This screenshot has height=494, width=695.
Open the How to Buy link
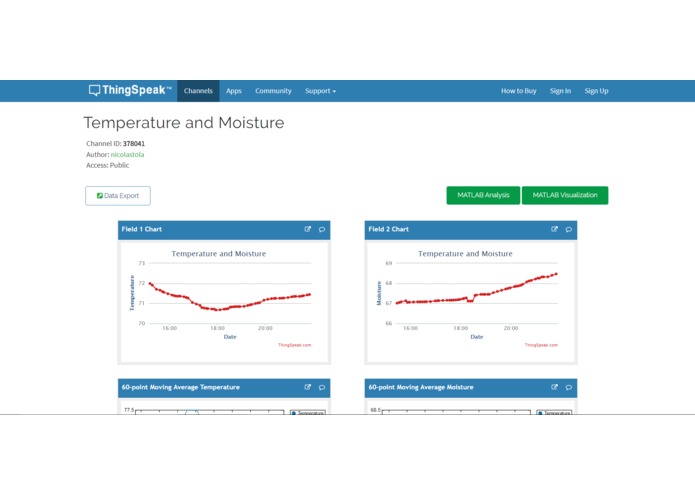(x=519, y=91)
